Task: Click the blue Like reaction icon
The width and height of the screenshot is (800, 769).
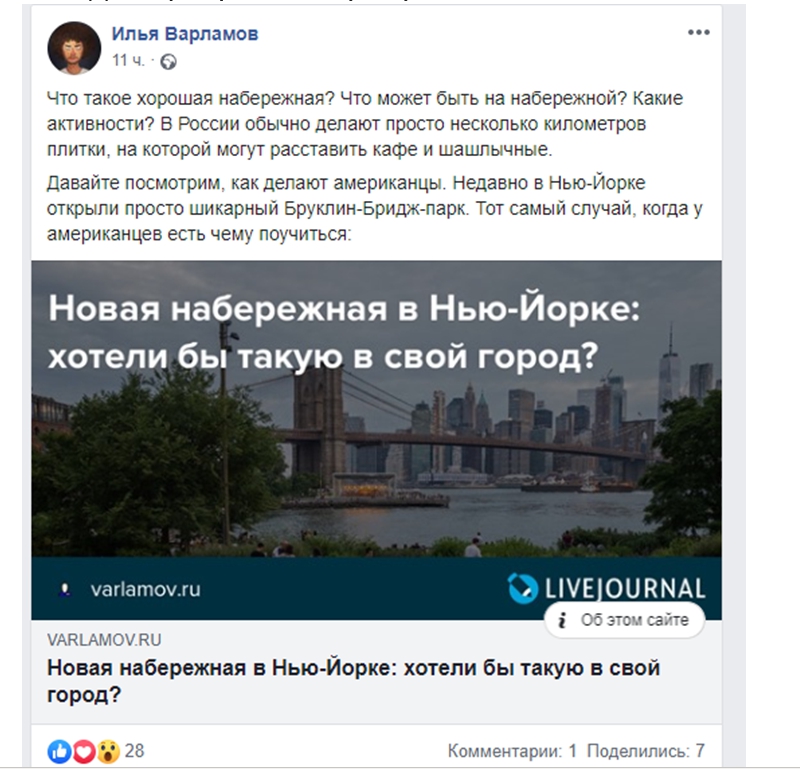Action: [x=60, y=751]
